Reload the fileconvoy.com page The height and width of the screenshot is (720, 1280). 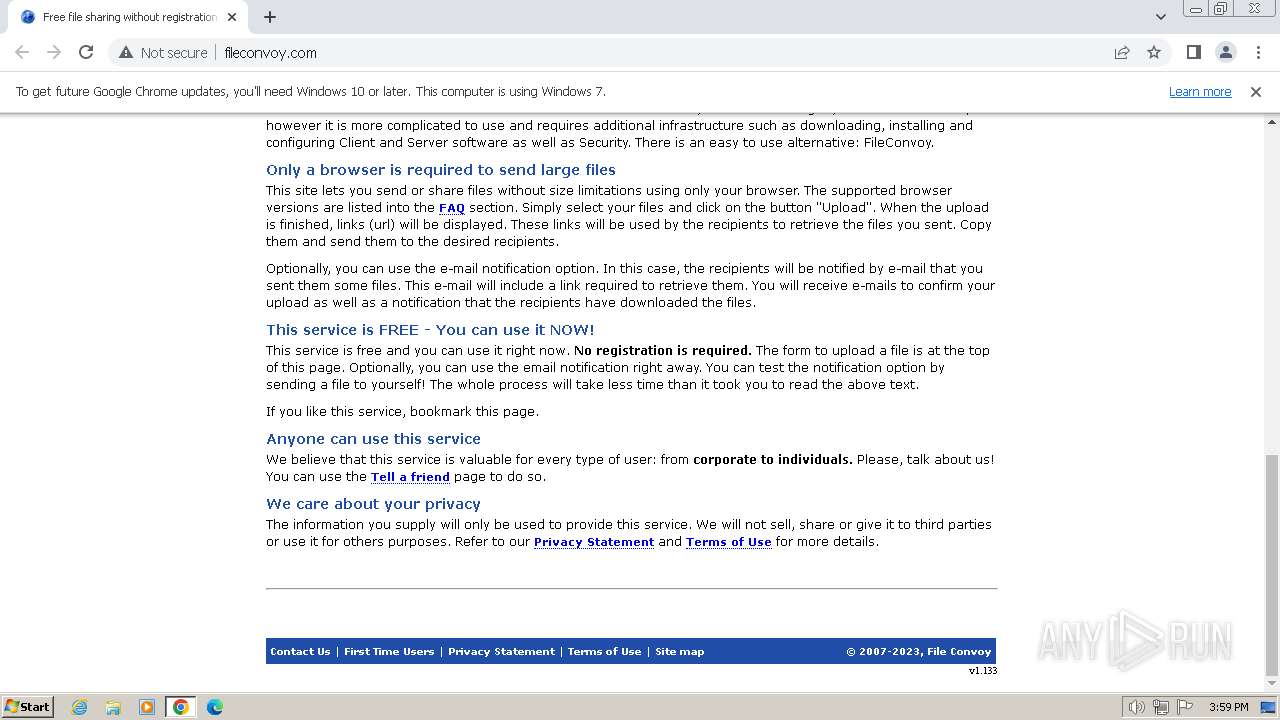tap(86, 52)
